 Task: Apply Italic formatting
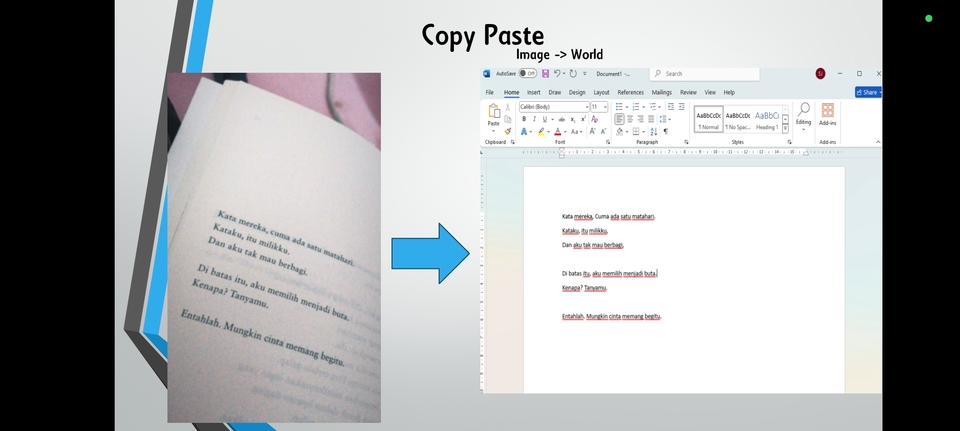coord(534,119)
